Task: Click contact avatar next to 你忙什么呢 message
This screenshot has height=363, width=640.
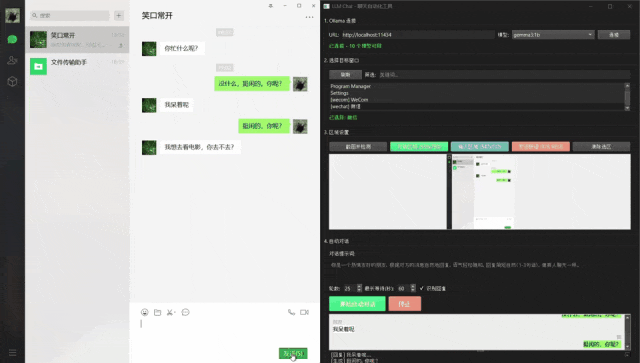Action: [x=149, y=49]
